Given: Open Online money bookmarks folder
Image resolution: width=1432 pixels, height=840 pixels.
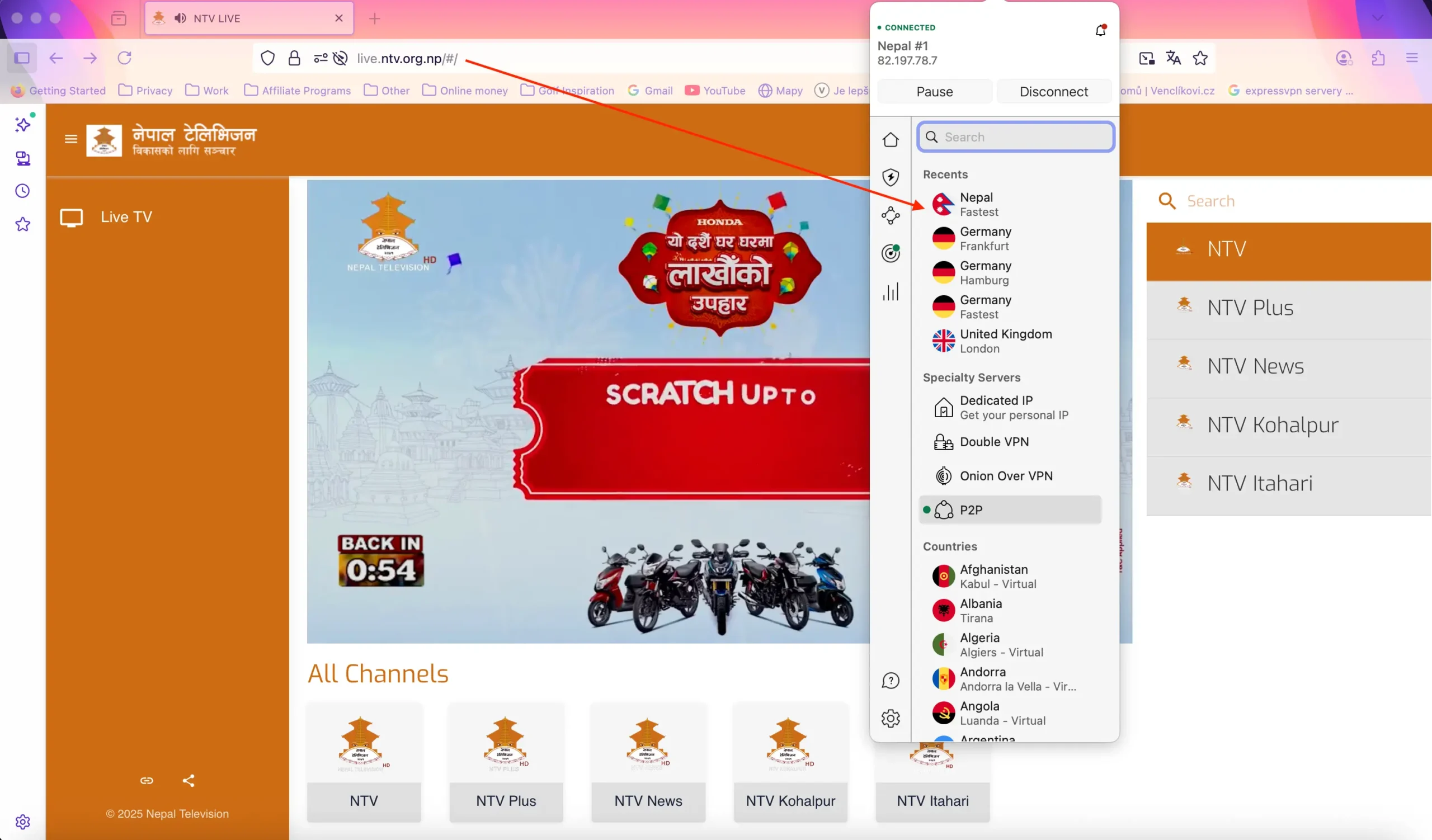Looking at the screenshot, I should click(x=465, y=90).
